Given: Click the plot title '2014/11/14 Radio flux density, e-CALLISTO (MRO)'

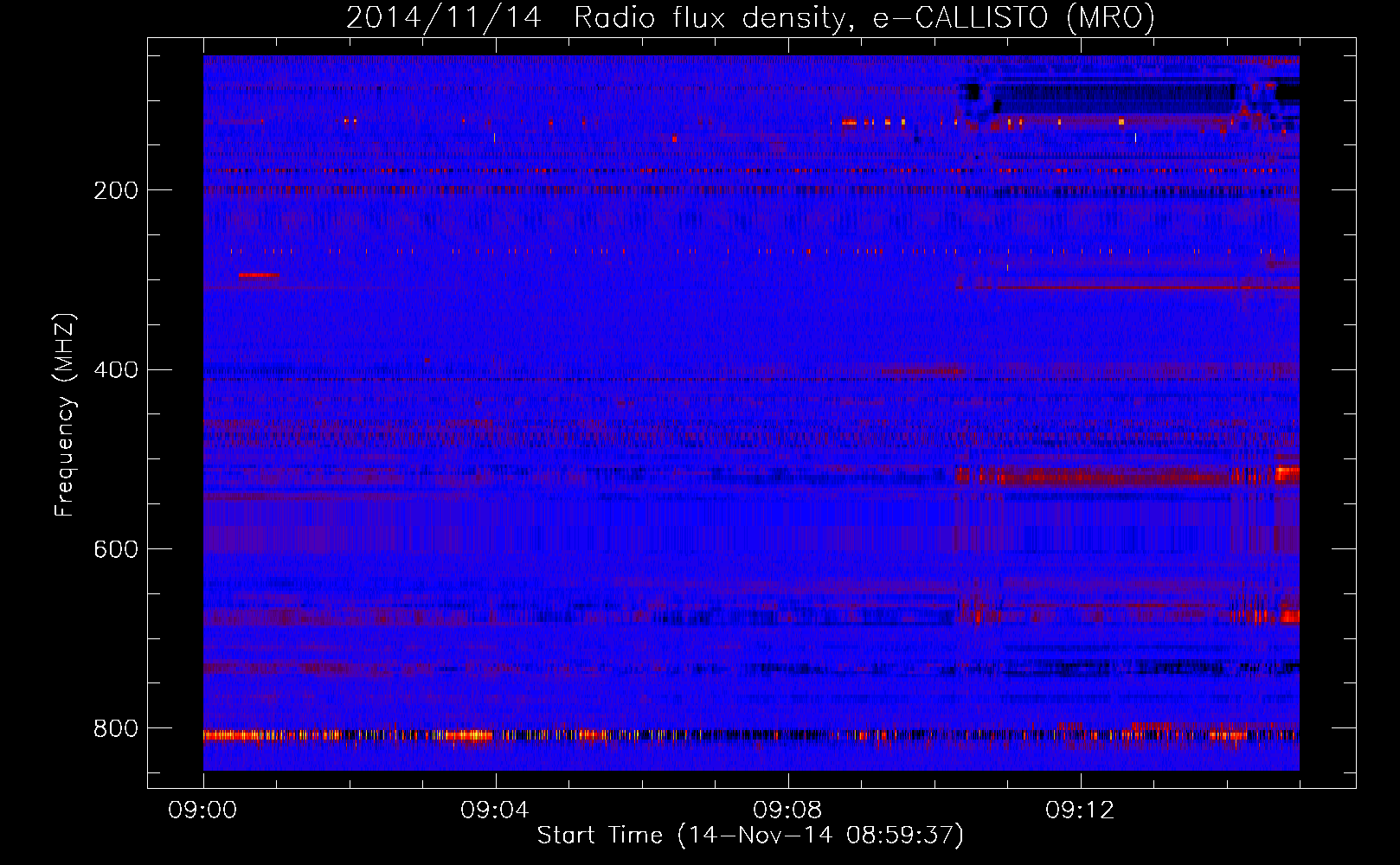Looking at the screenshot, I should (750, 17).
